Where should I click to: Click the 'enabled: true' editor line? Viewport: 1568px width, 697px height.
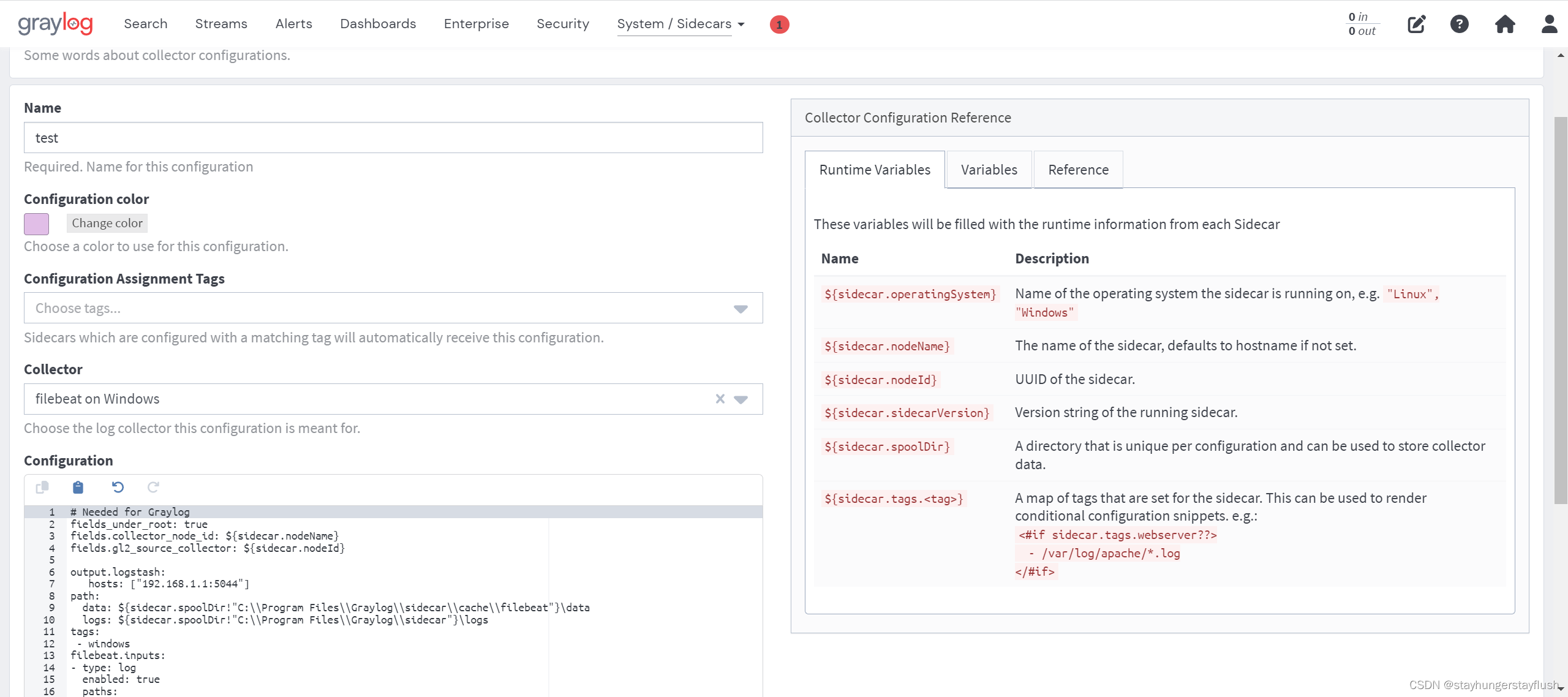pyautogui.click(x=121, y=679)
